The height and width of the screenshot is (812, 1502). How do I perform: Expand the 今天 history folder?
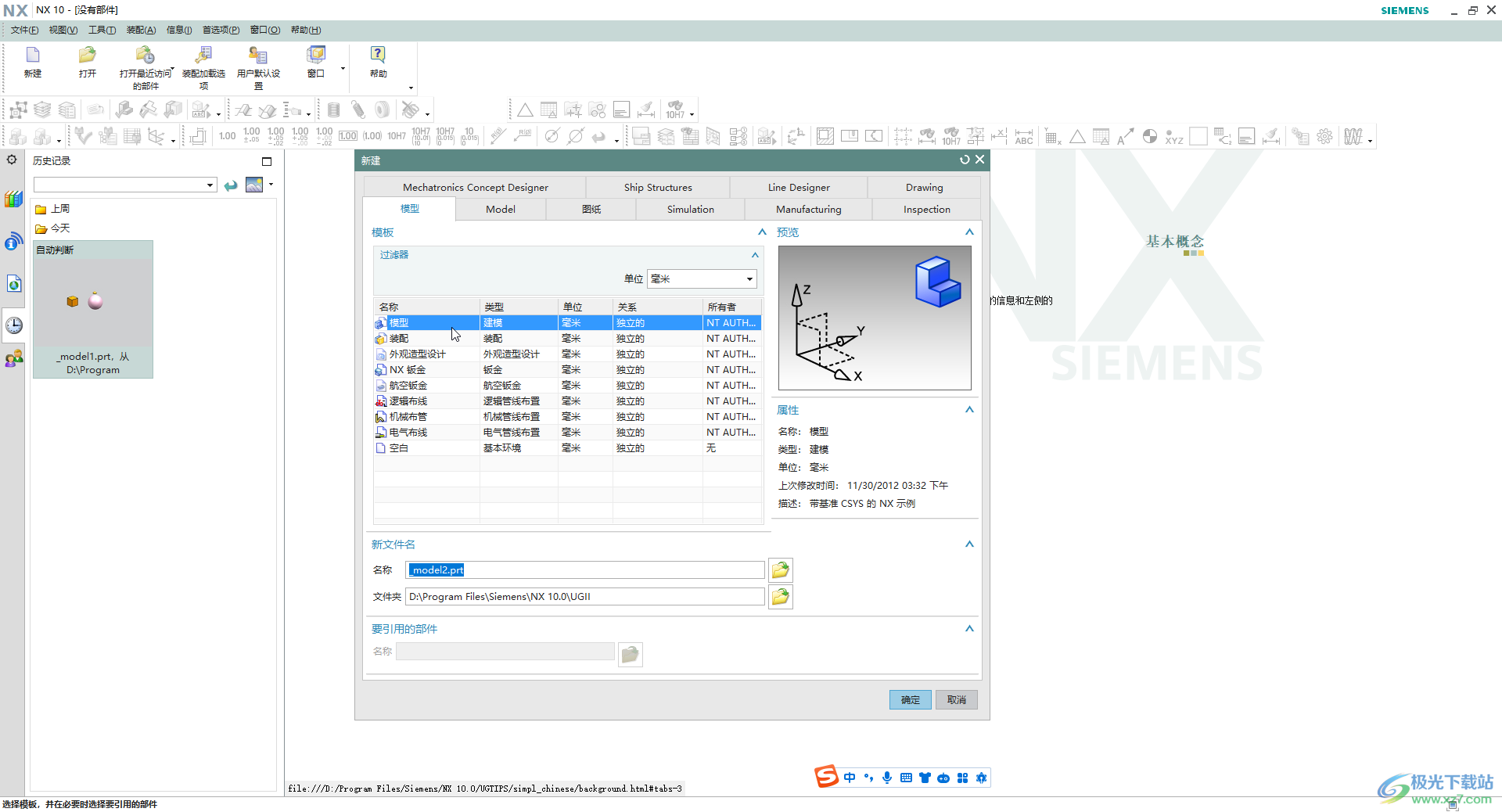(x=52, y=228)
